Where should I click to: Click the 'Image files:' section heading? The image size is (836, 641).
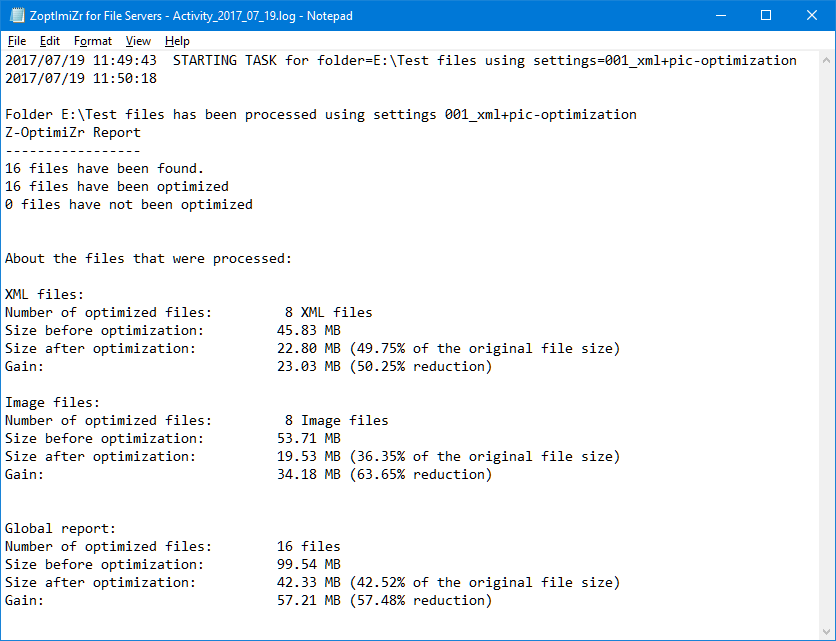53,402
